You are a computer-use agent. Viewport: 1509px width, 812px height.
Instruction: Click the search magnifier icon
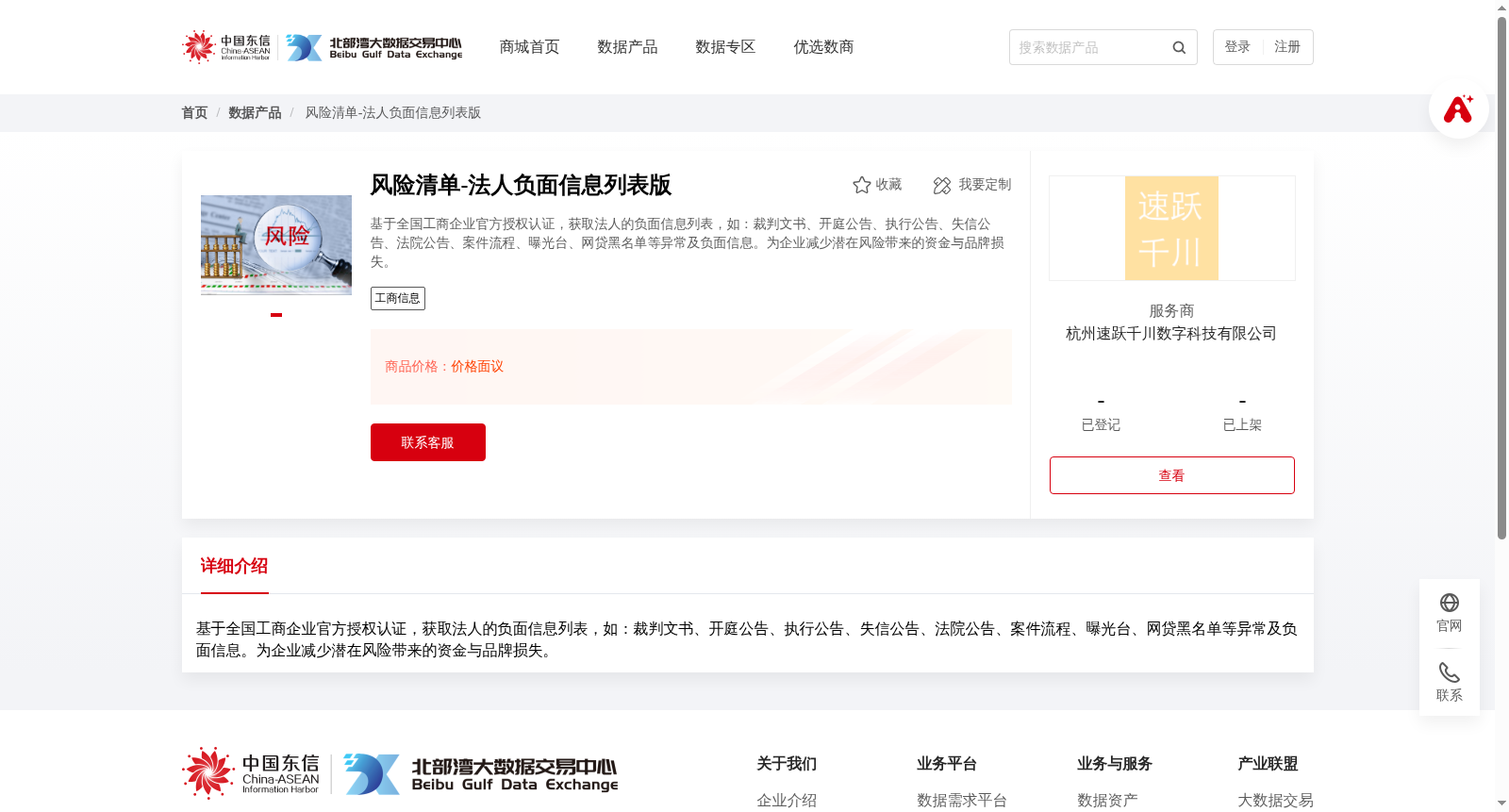click(1179, 48)
